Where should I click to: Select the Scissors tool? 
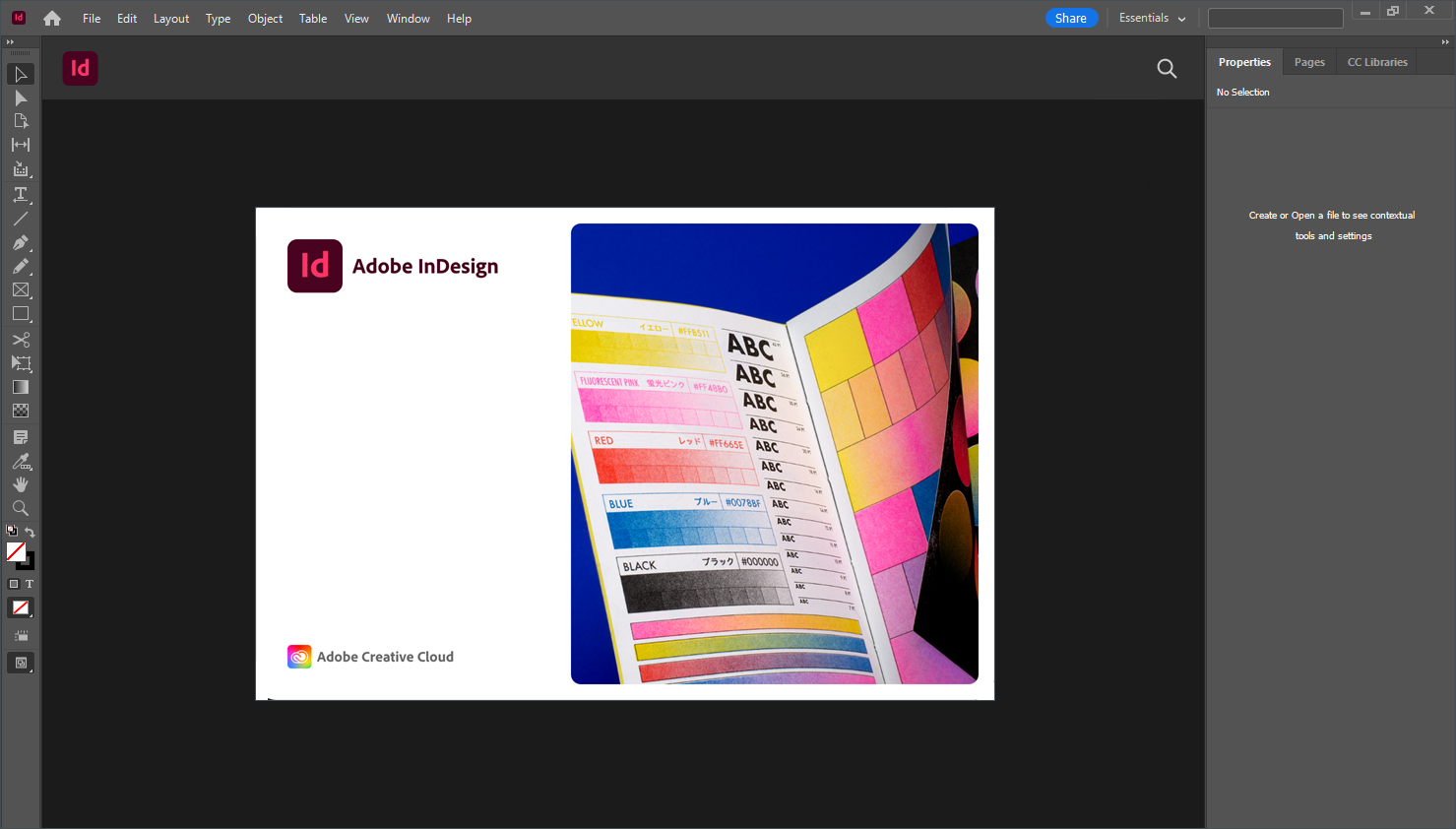click(21, 340)
